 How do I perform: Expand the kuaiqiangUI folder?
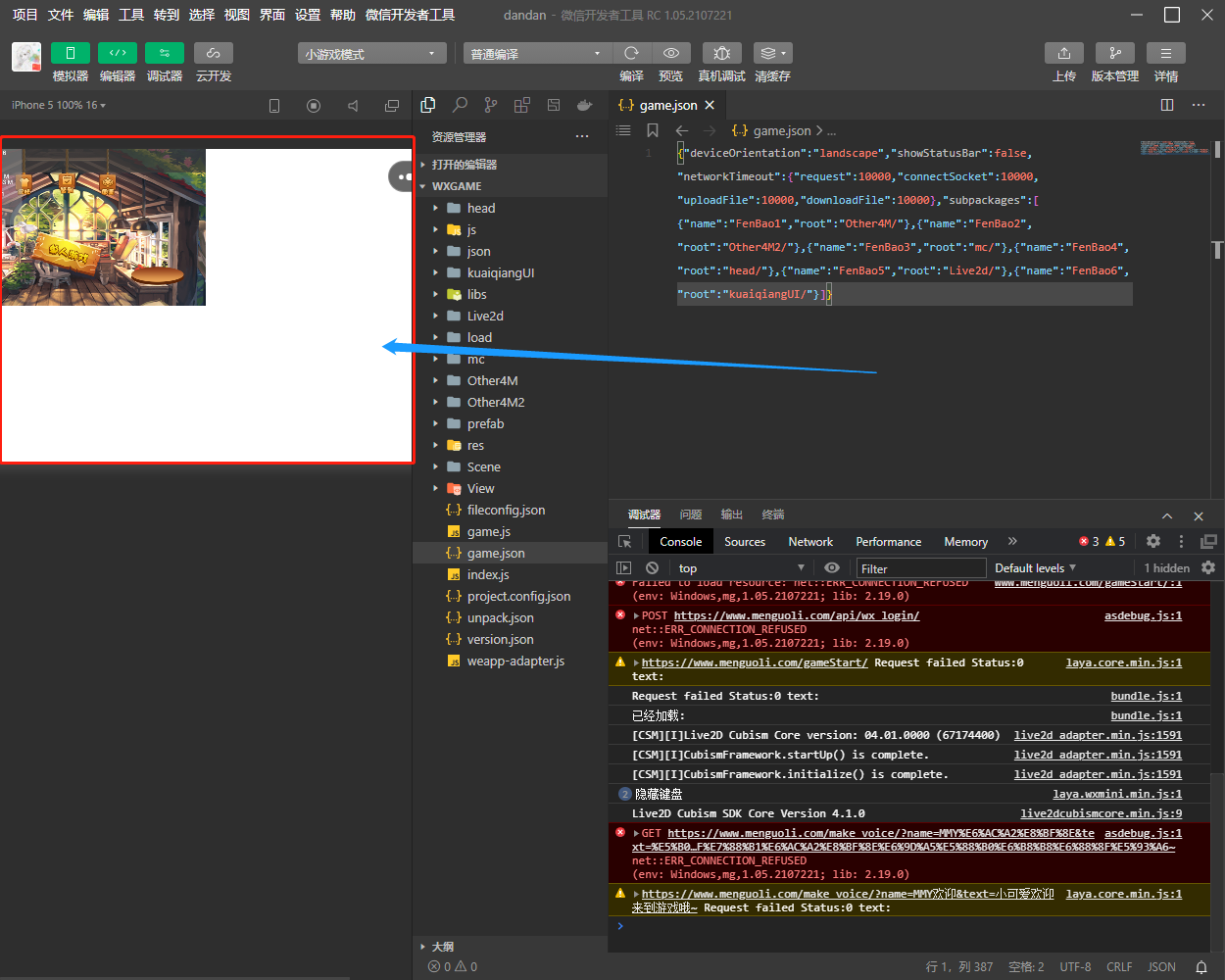coord(510,272)
